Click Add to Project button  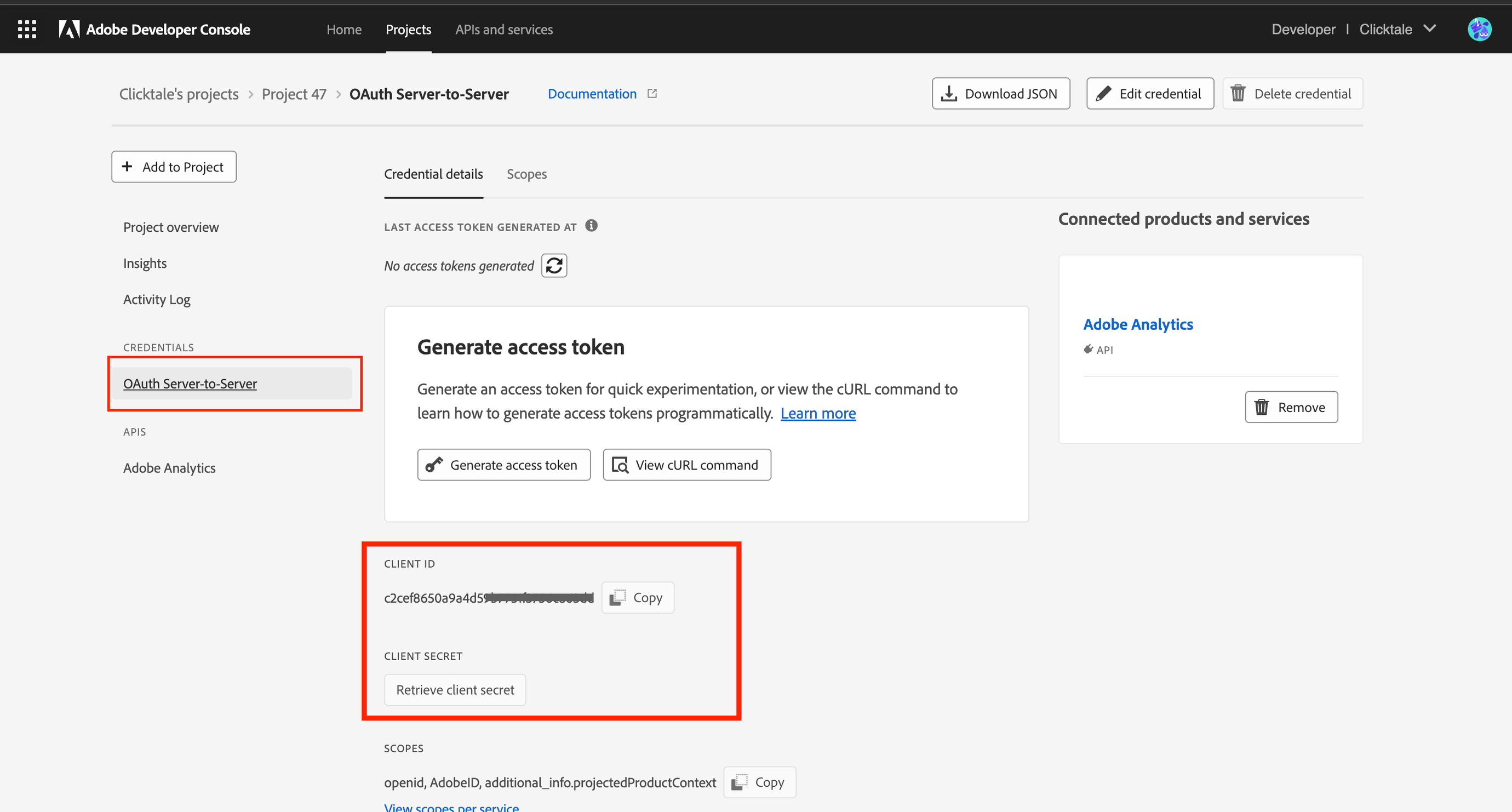pyautogui.click(x=174, y=167)
